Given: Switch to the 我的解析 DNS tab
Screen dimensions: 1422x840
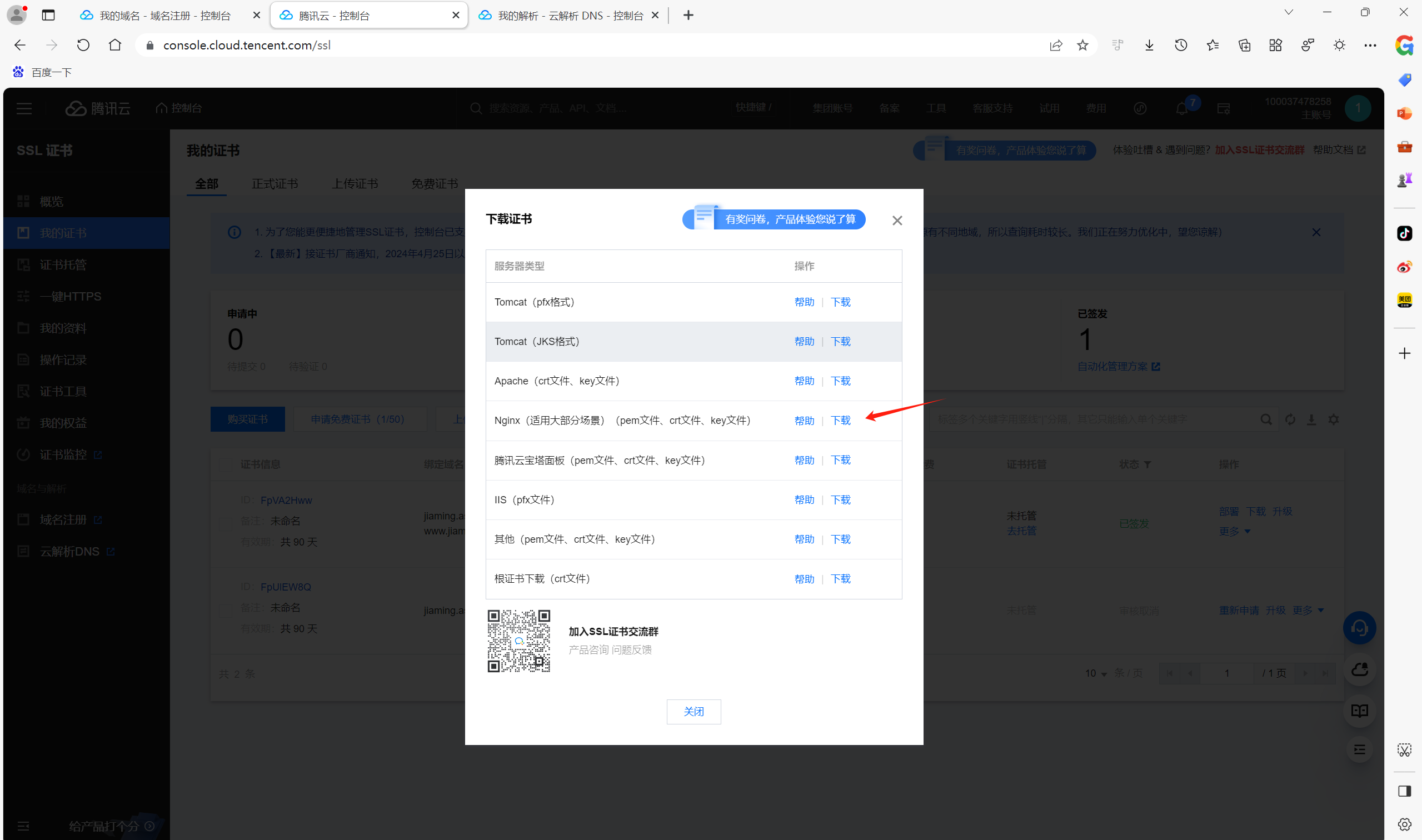Looking at the screenshot, I should [570, 16].
